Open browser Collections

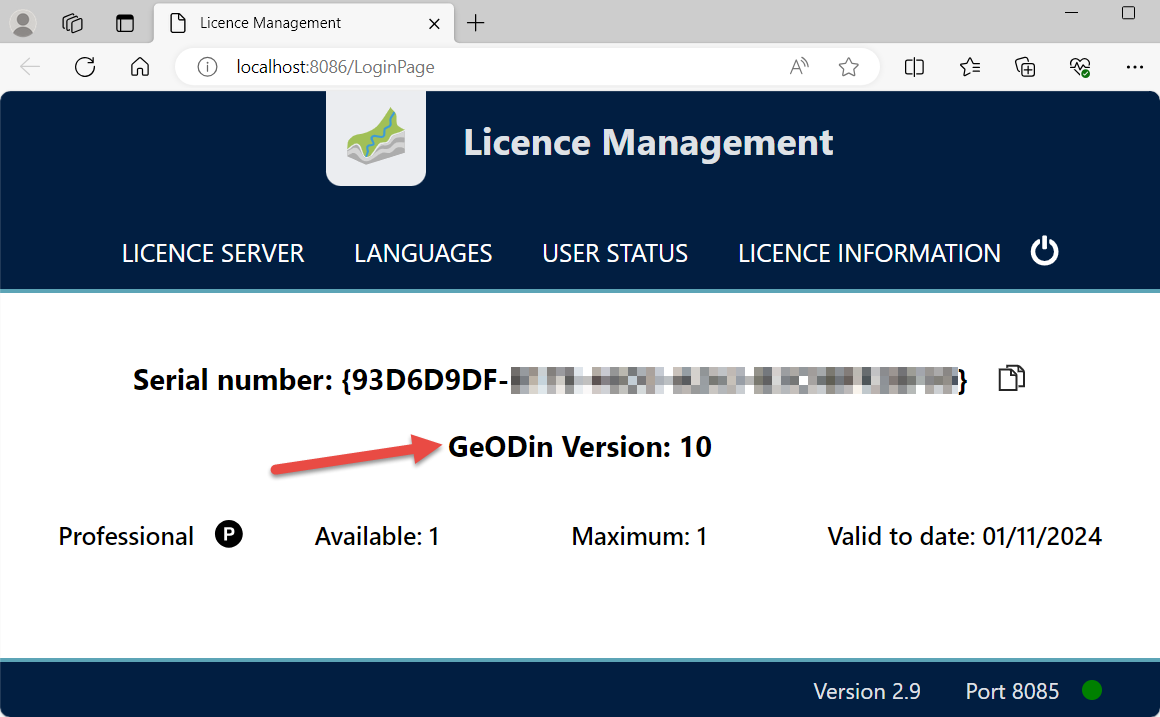click(1025, 67)
